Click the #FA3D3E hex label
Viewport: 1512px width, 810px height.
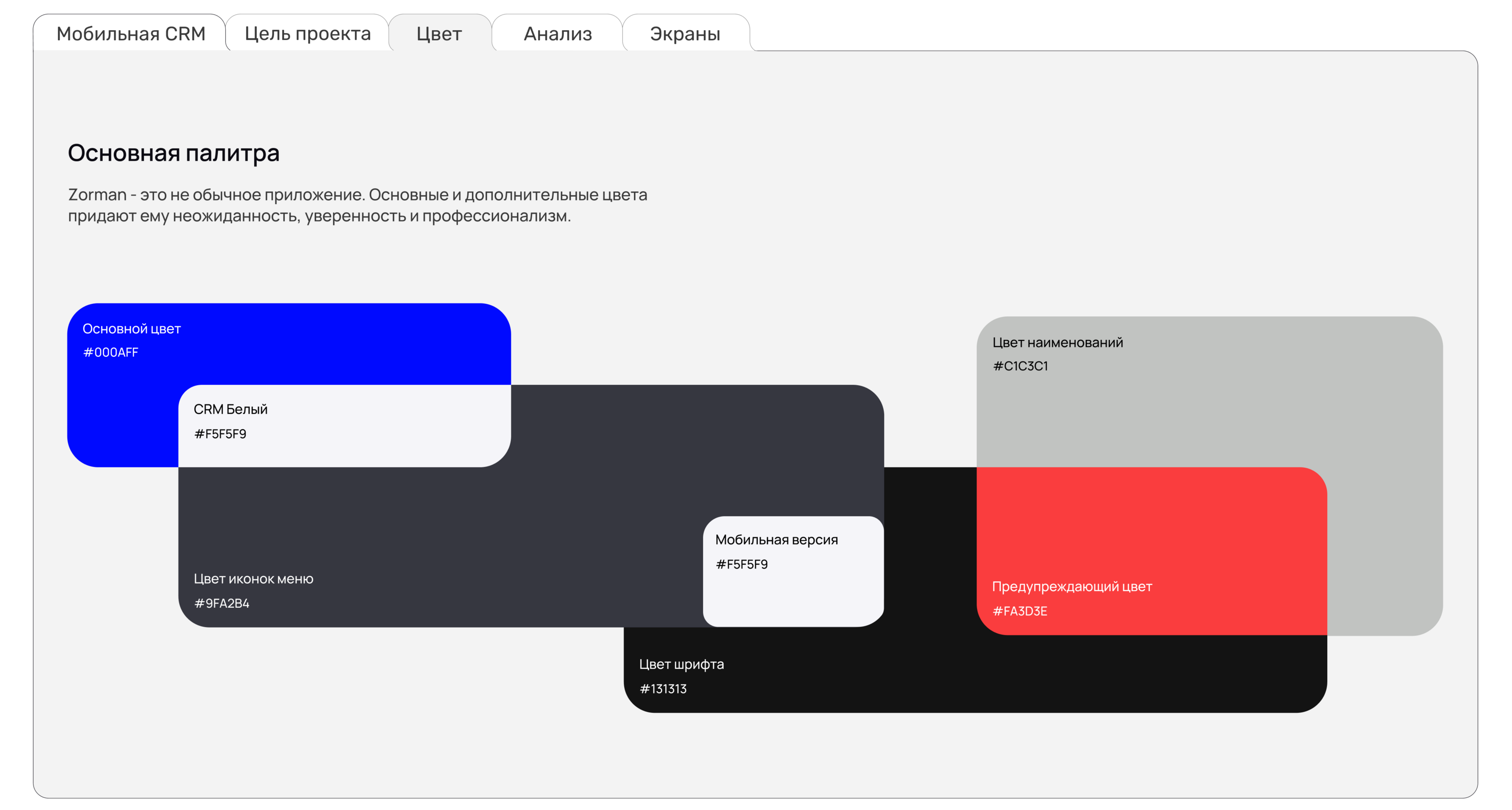(x=1020, y=611)
